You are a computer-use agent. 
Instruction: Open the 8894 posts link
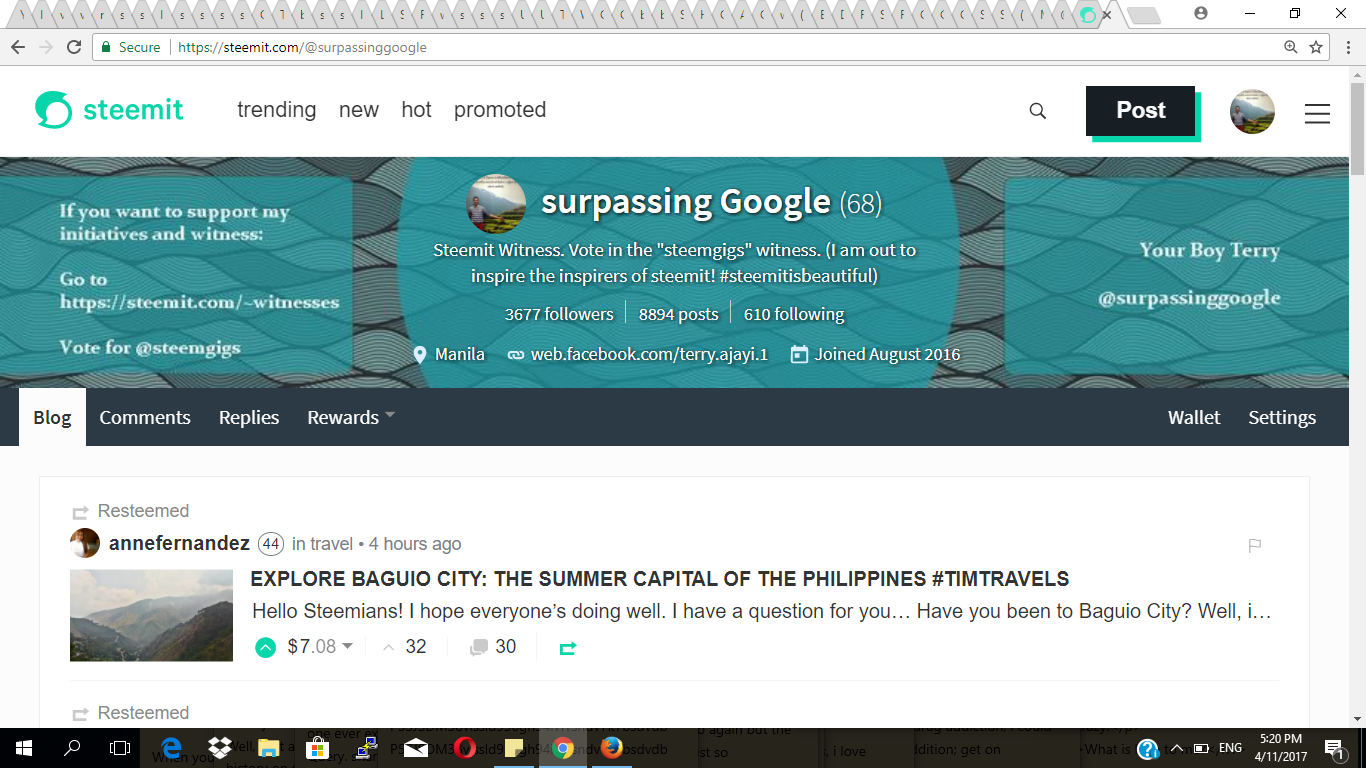click(x=678, y=314)
